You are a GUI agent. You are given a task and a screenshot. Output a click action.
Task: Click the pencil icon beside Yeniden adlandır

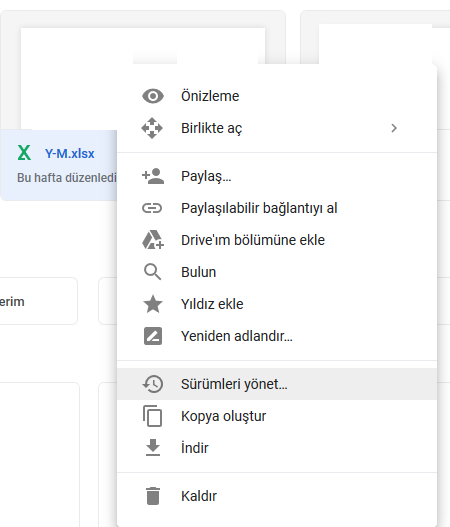tap(153, 336)
